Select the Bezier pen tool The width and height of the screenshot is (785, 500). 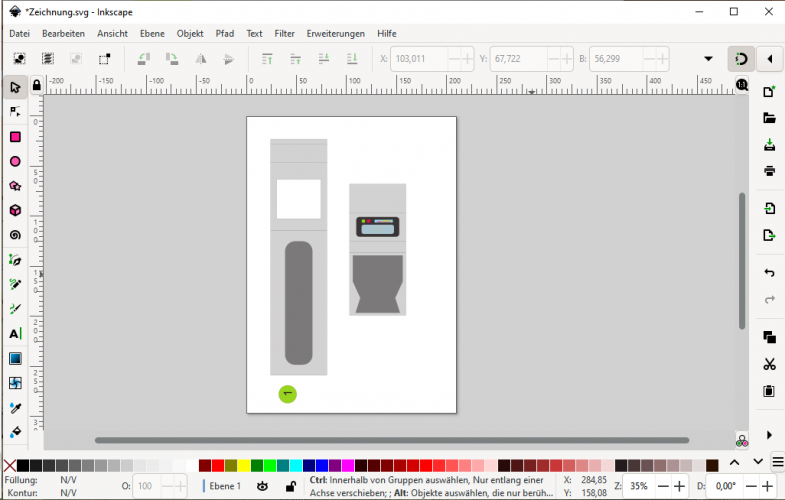[x=15, y=260]
